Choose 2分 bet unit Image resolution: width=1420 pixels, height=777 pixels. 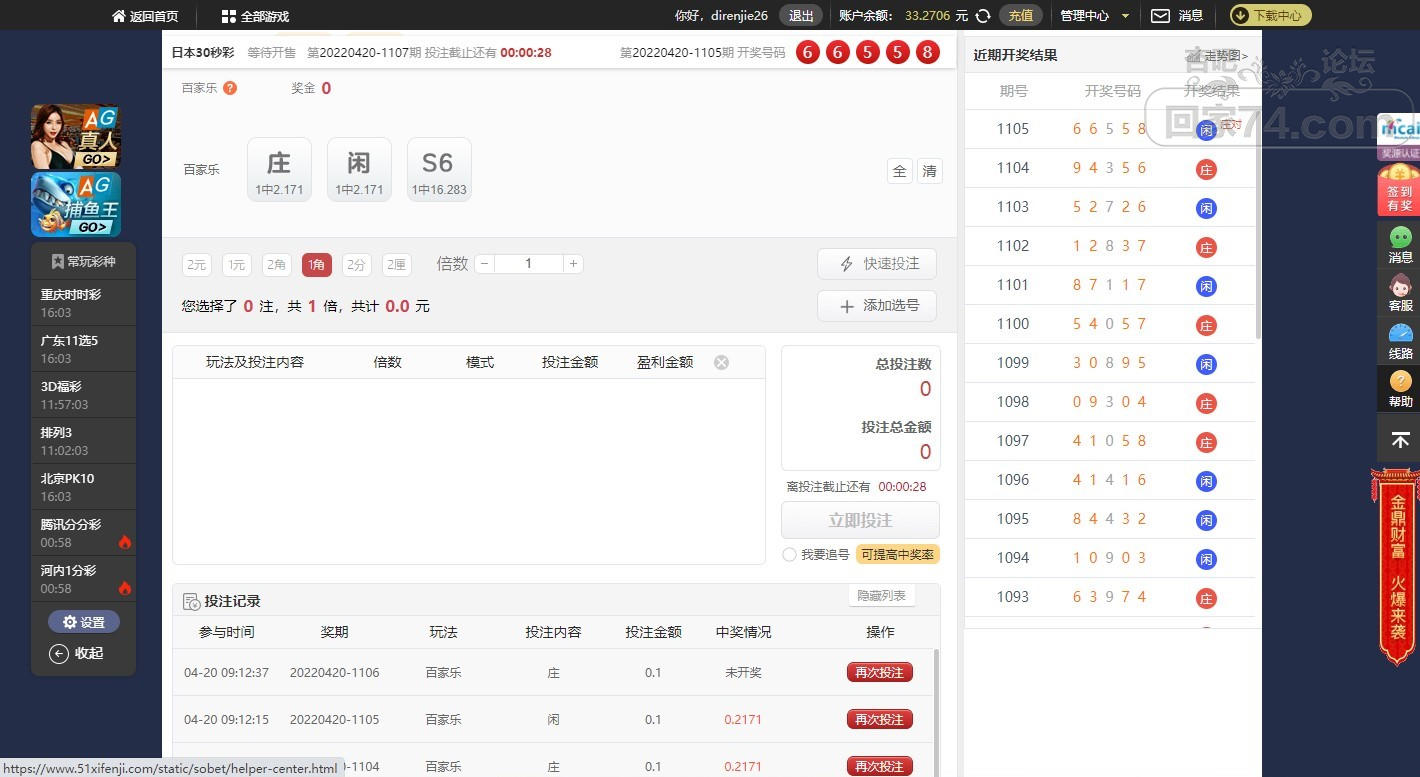[x=357, y=265]
